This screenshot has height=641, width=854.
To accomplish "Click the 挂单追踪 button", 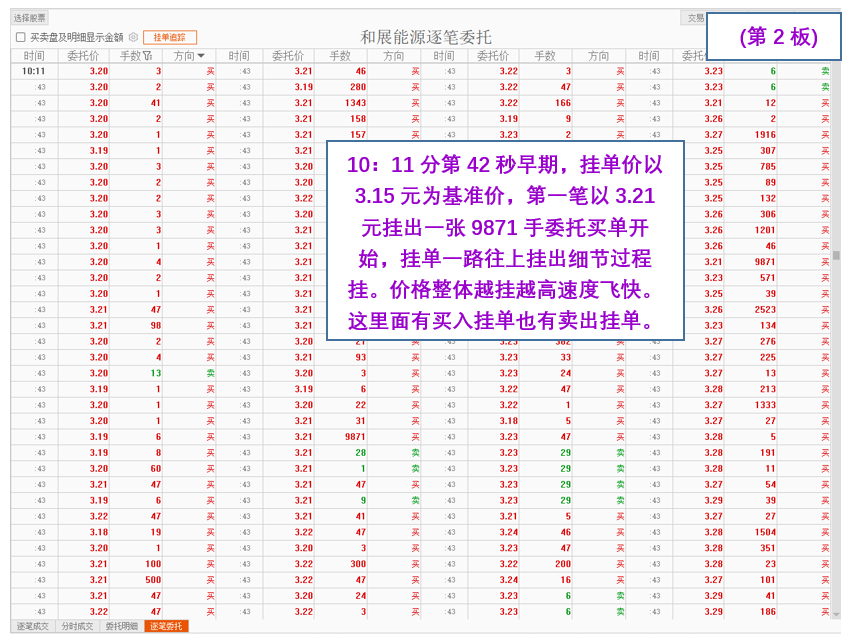I will [x=169, y=37].
